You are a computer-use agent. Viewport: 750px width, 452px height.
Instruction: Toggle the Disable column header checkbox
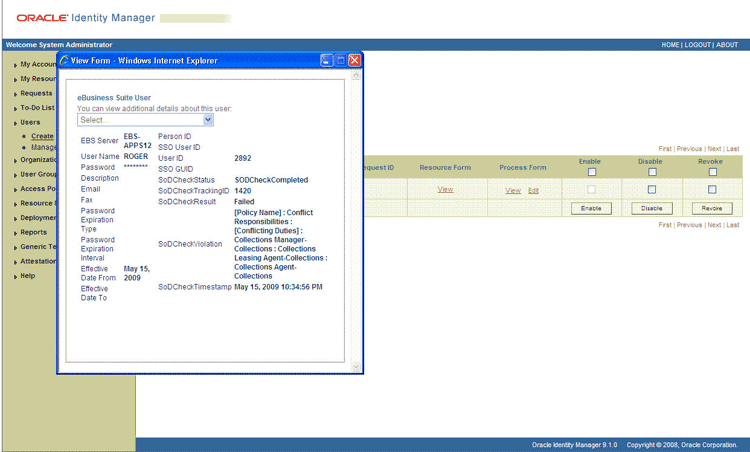[x=652, y=172]
